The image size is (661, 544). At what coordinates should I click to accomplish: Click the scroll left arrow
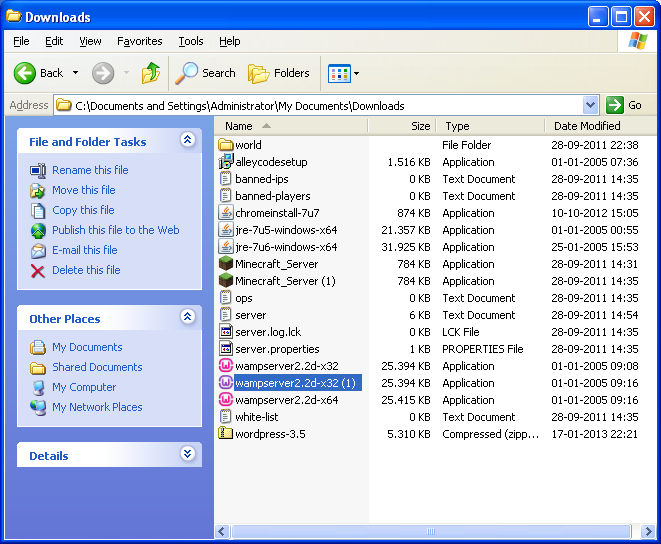pos(222,531)
